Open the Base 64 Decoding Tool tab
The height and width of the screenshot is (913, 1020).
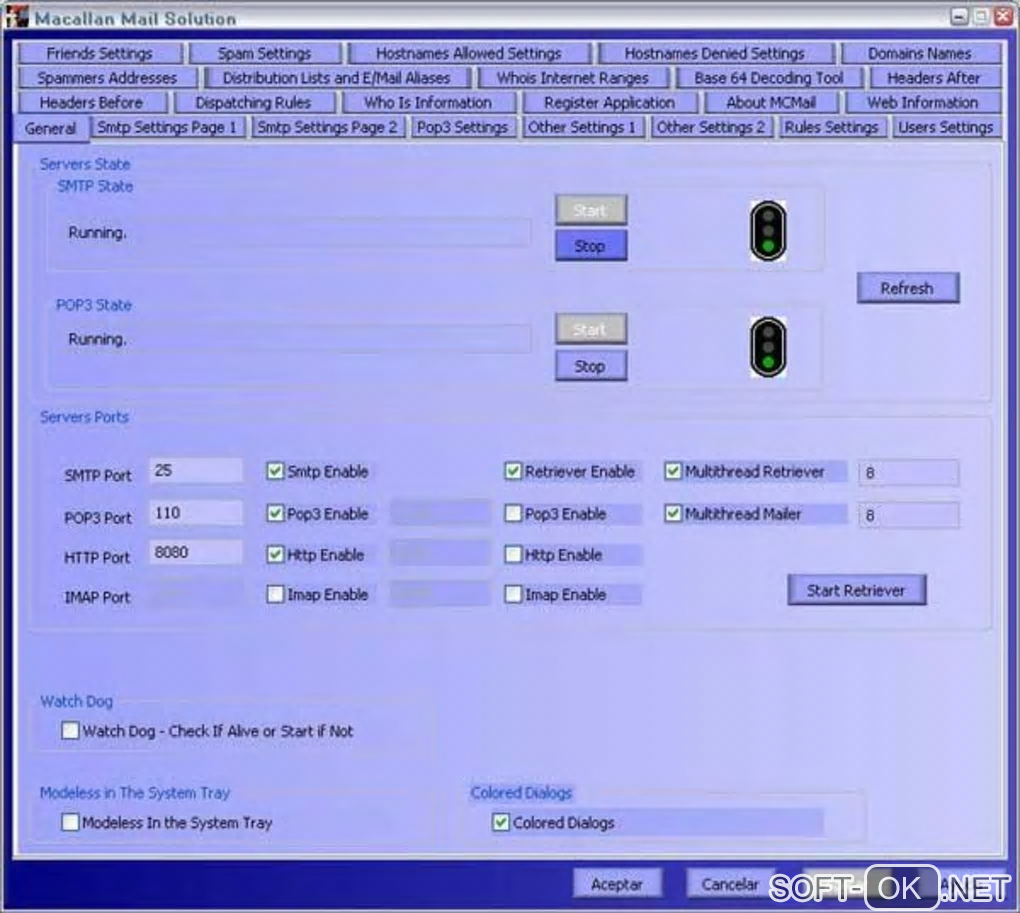pos(769,78)
